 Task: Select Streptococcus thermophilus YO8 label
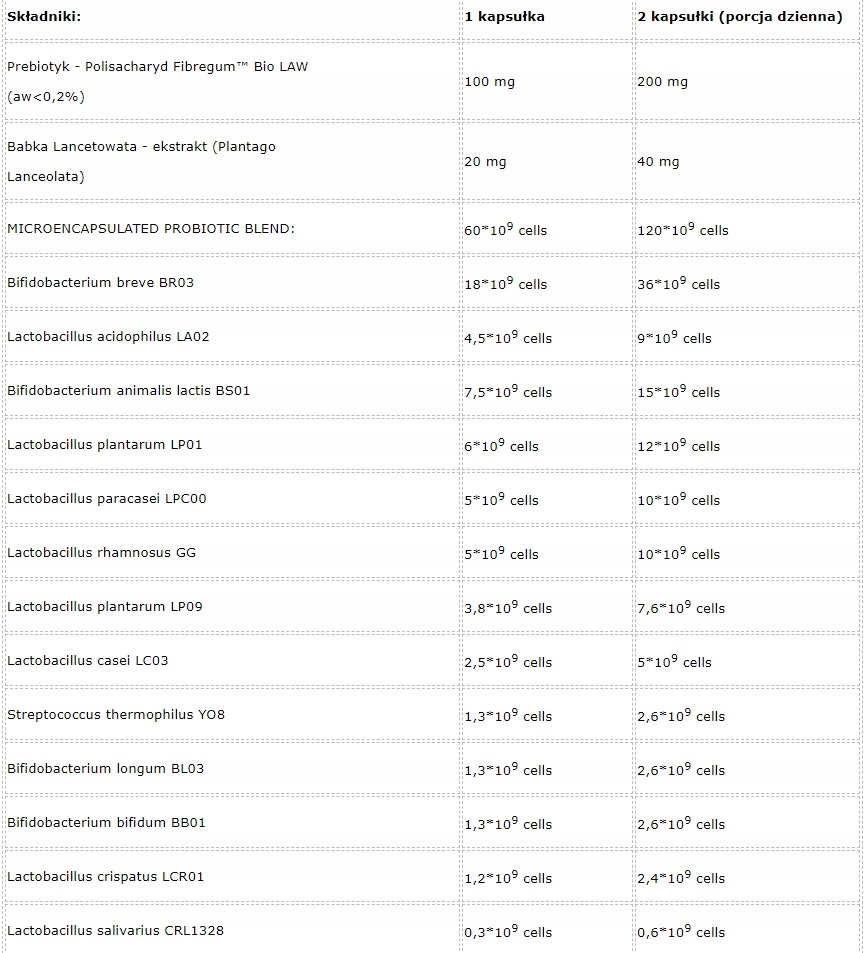pos(116,715)
